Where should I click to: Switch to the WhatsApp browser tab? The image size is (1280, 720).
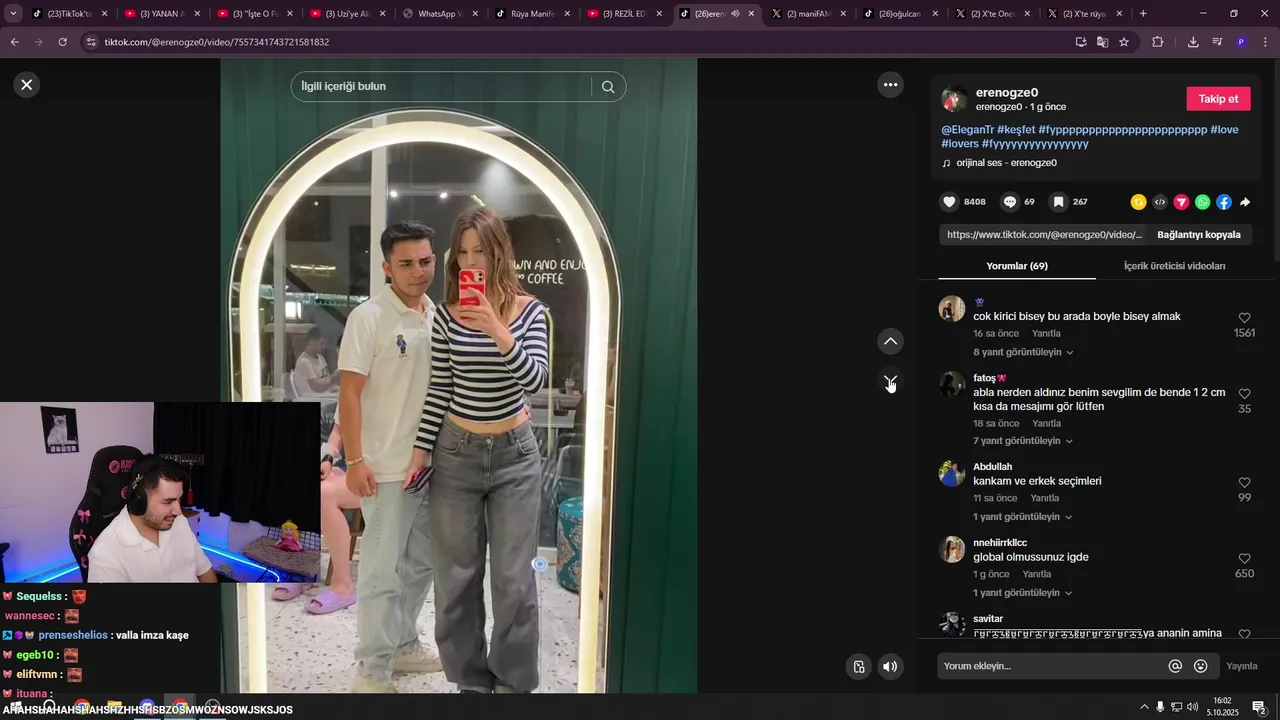coord(440,14)
